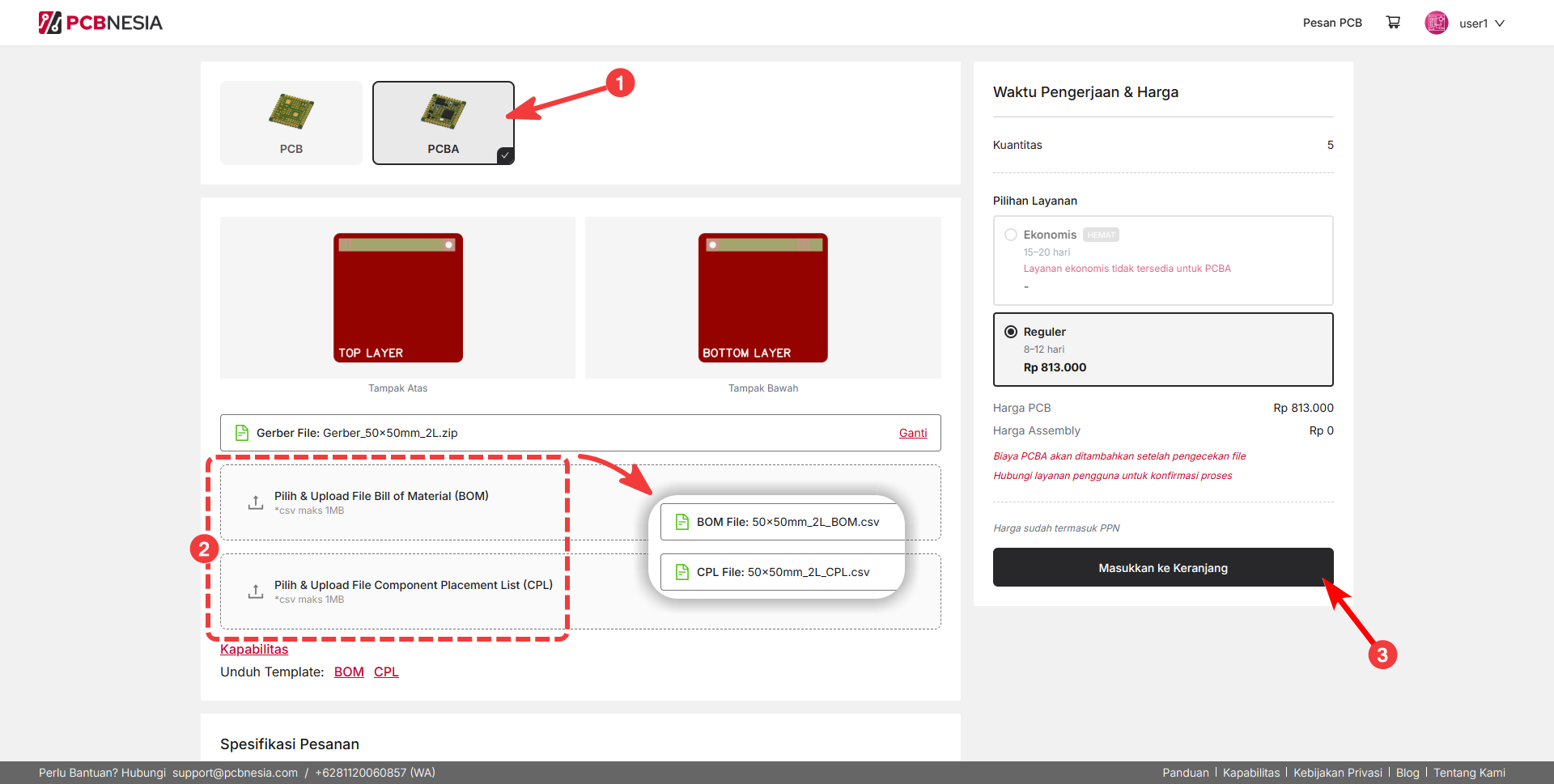Open Kapabilitas in the footer
1554x784 pixels.
point(1251,773)
